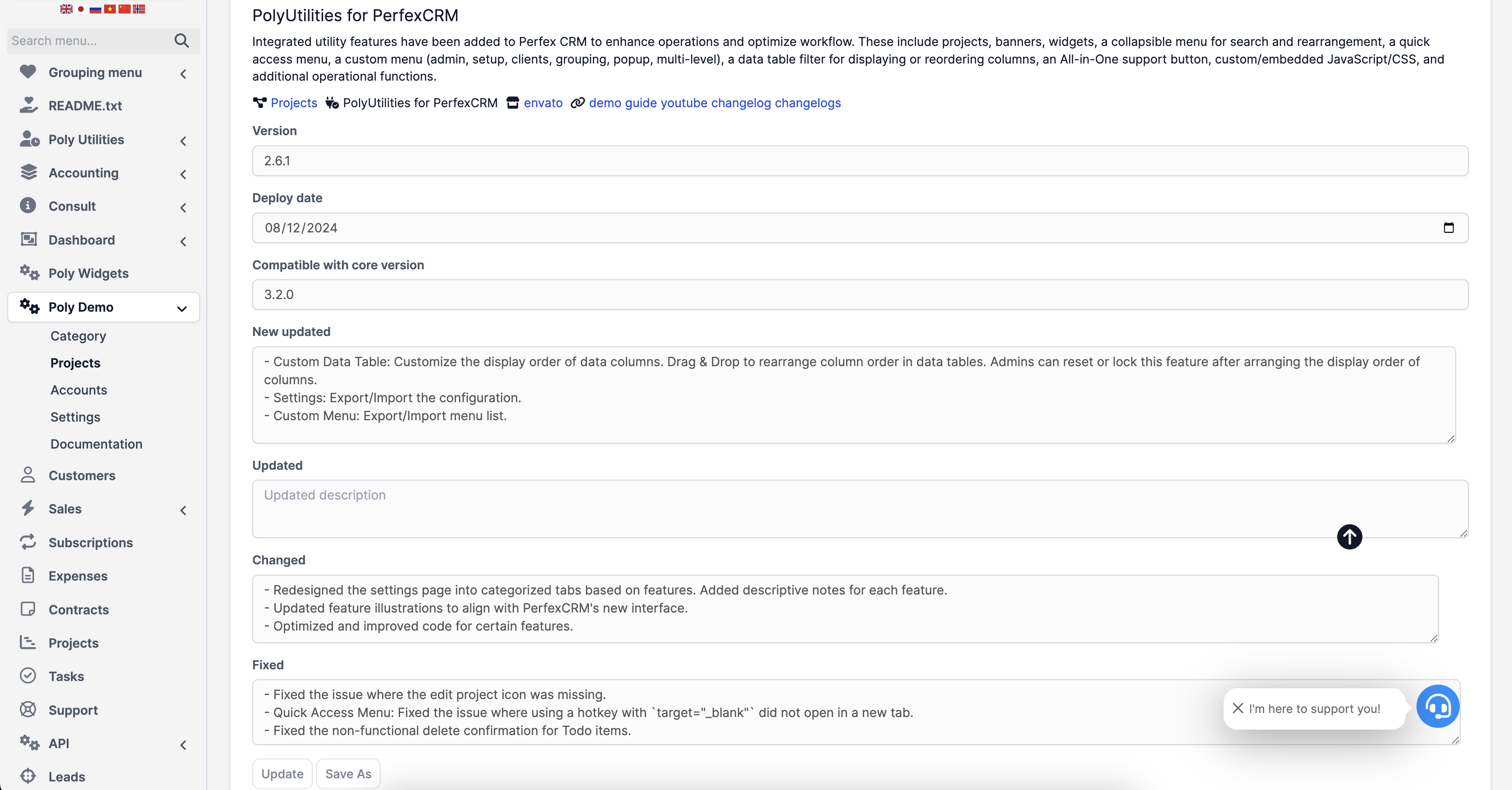This screenshot has height=790, width=1512.
Task: Open the envato link
Action: tap(543, 103)
